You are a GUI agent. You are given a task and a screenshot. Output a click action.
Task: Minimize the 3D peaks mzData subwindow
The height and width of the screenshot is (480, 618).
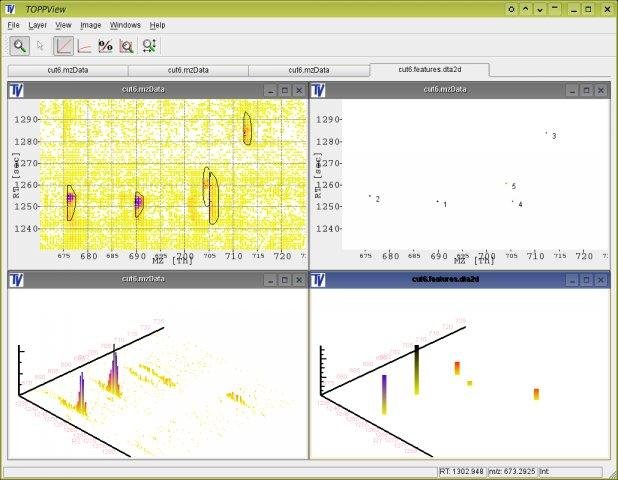coord(270,280)
